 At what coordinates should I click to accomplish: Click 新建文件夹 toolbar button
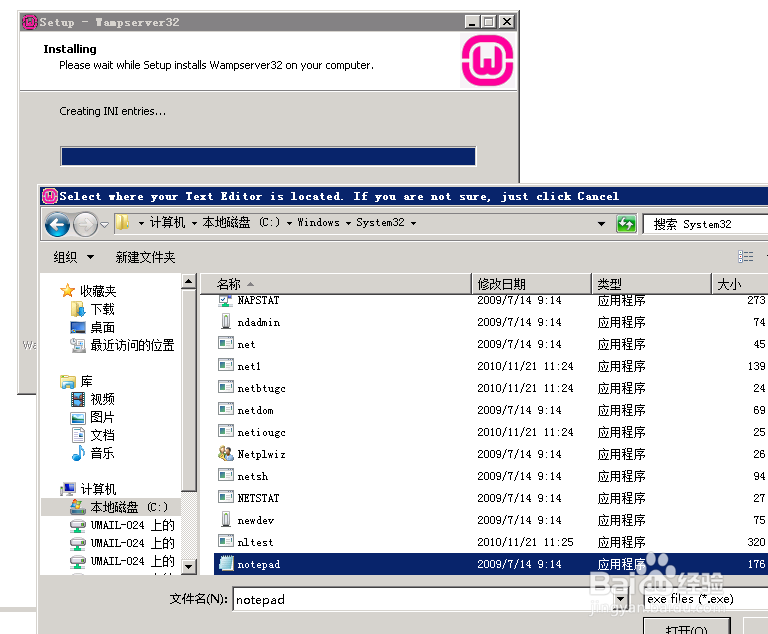[x=145, y=257]
